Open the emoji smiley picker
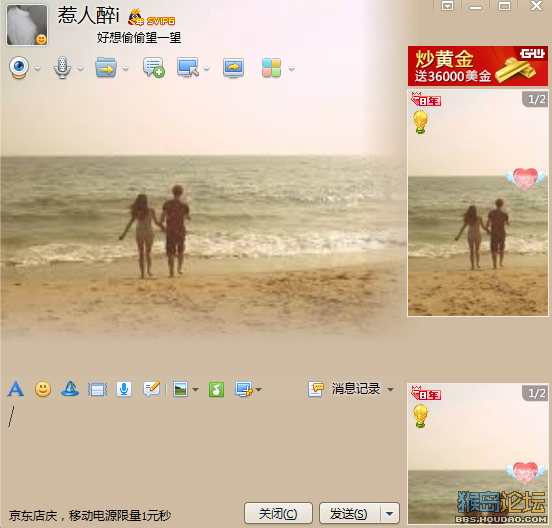Viewport: 552px width, 528px height. (x=43, y=389)
